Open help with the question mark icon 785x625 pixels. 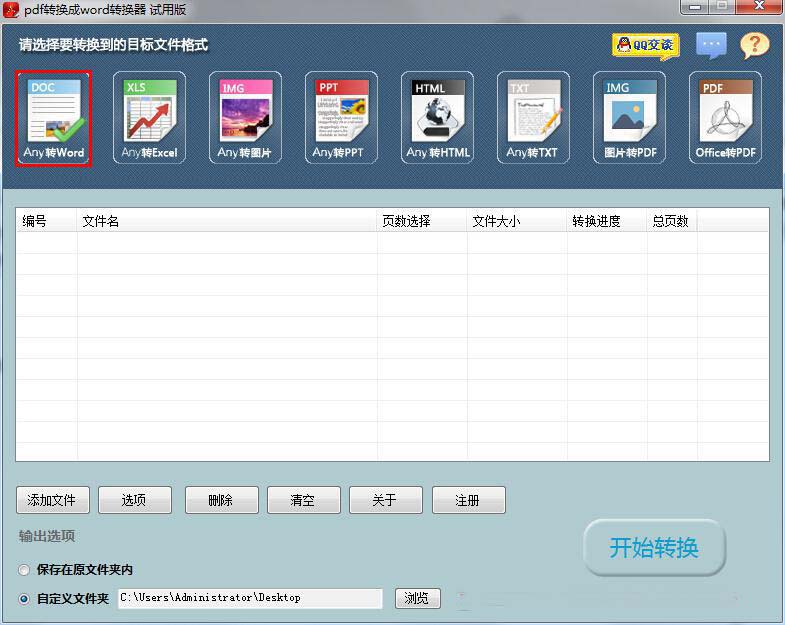754,45
